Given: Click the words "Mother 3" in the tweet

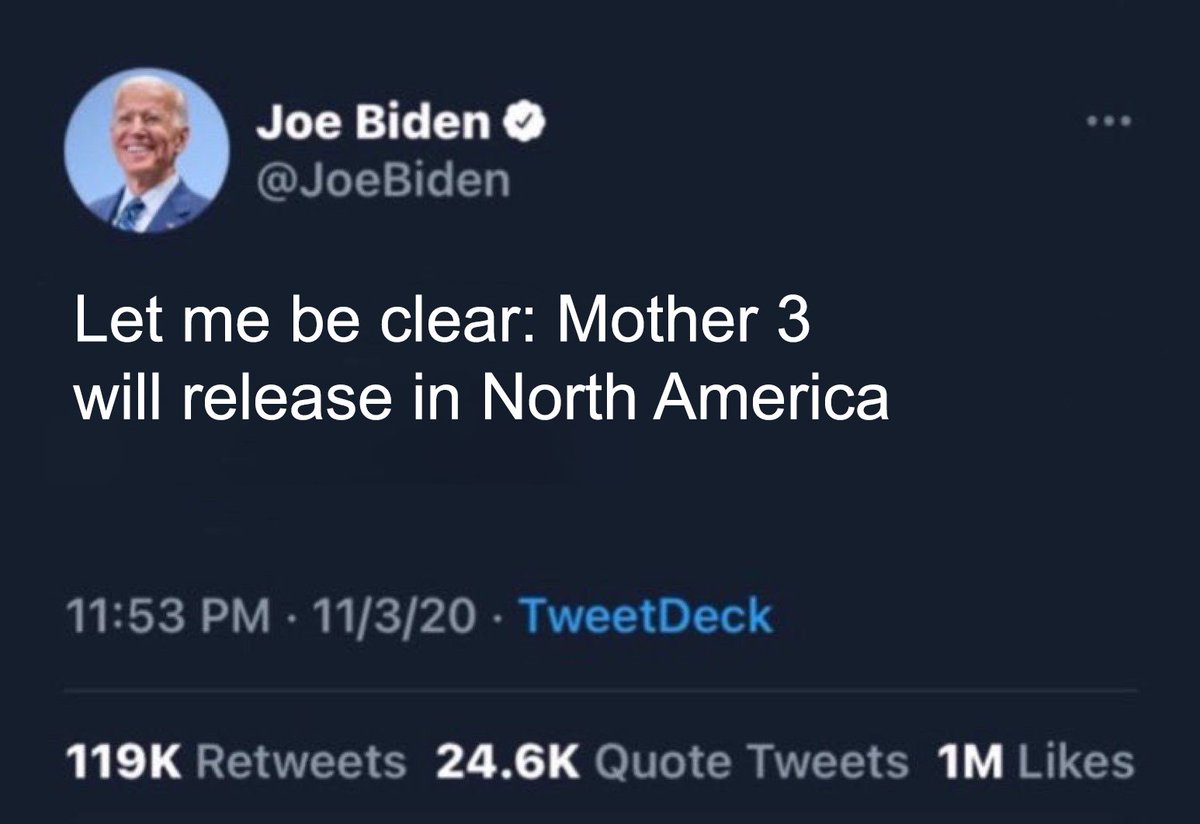Looking at the screenshot, I should click(x=682, y=330).
